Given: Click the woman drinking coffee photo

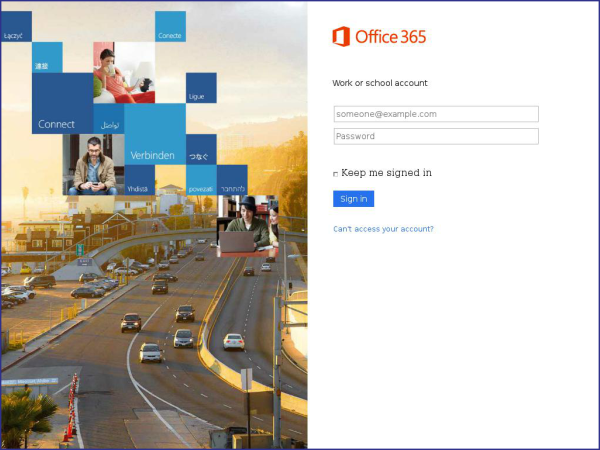Looking at the screenshot, I should point(124,73).
